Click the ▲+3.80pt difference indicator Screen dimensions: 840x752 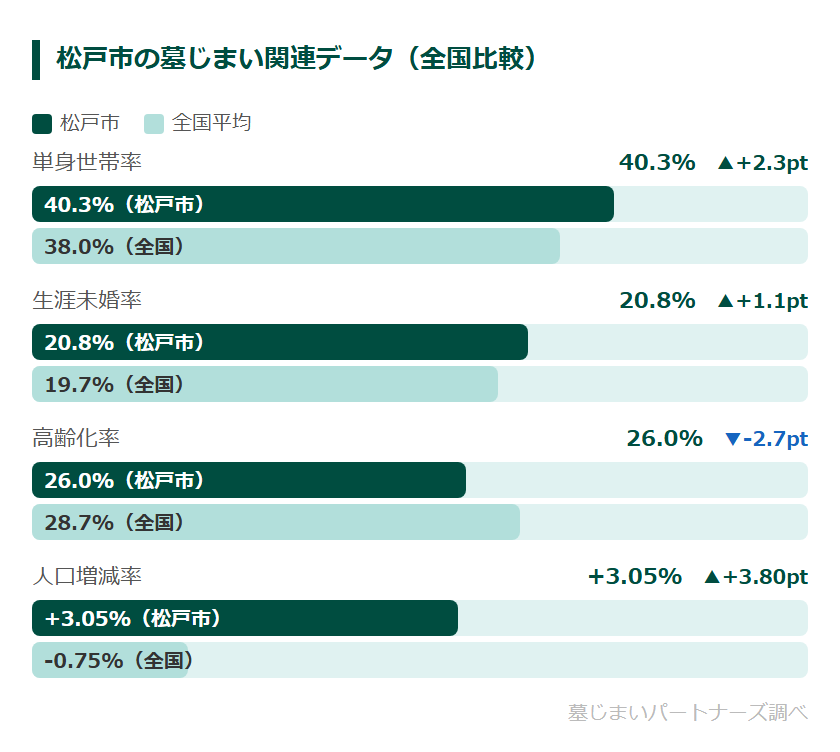755,577
